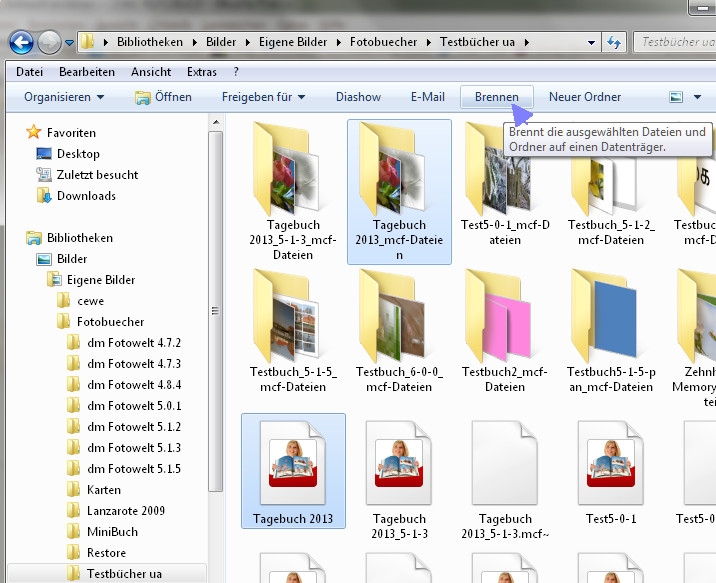
Task: Open the address bar history dropdown
Action: pos(591,42)
